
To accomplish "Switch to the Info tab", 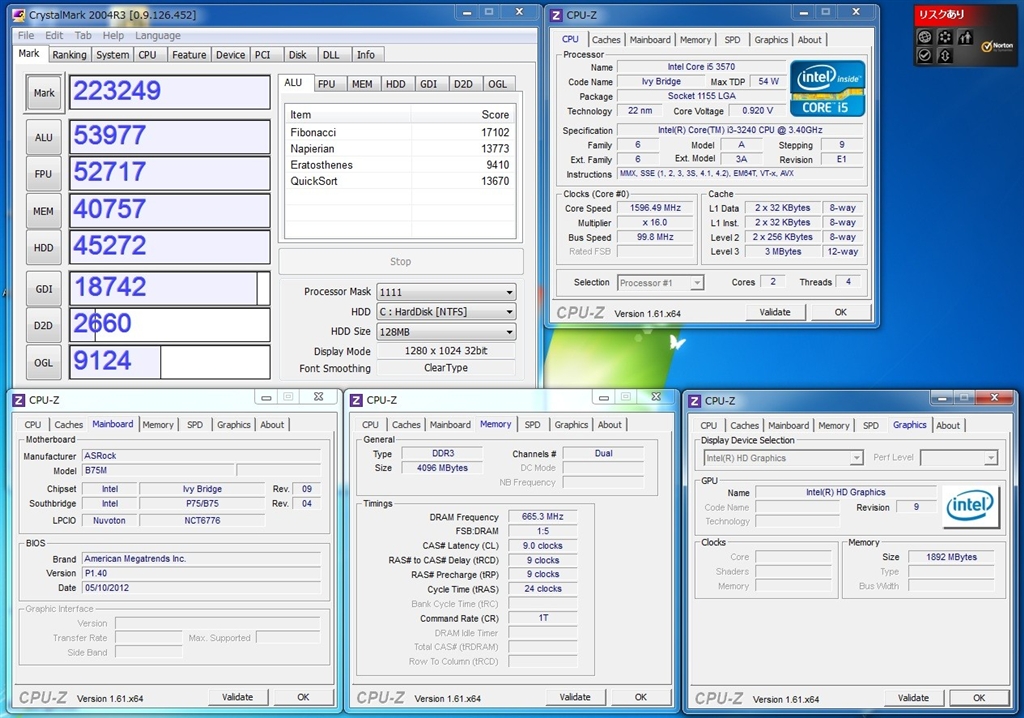I will (366, 55).
